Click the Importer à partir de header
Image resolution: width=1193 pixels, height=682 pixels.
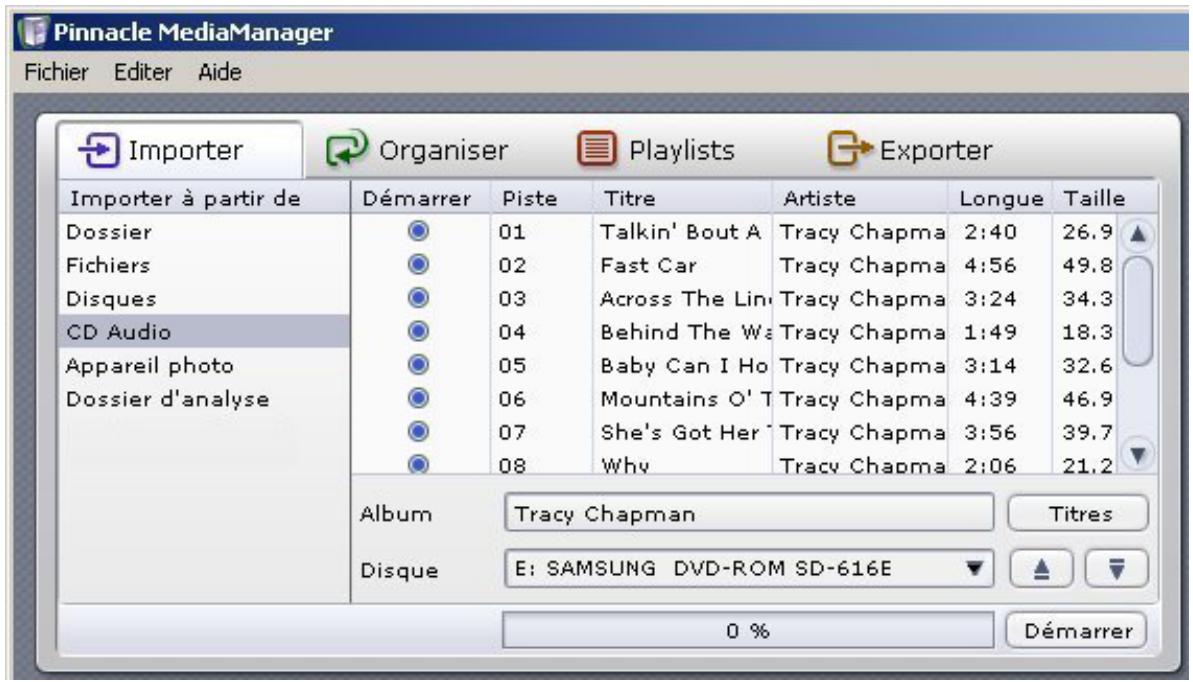coord(204,198)
